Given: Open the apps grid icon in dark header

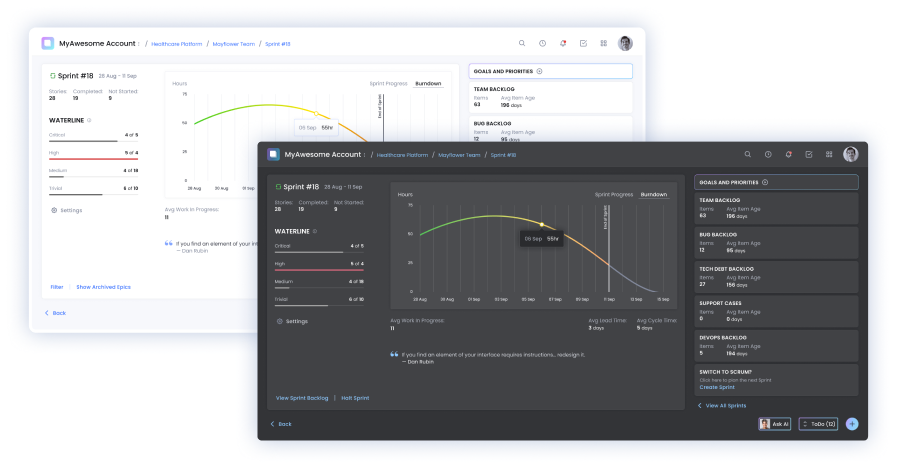Looking at the screenshot, I should pyautogui.click(x=829, y=154).
